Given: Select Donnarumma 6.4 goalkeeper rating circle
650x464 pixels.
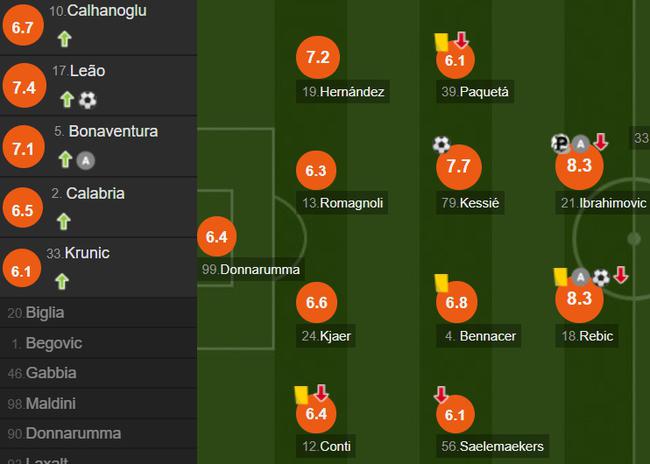Looking at the screenshot, I should coord(217,237).
